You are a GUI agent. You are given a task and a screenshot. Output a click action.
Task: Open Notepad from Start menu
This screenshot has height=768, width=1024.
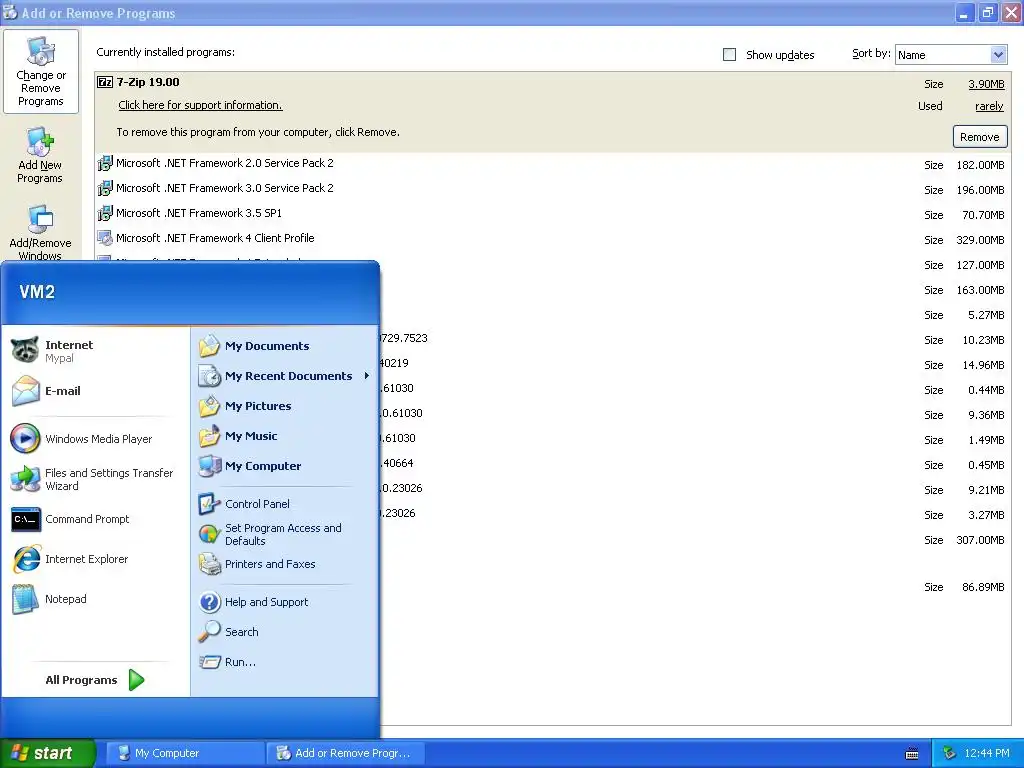pos(95,599)
